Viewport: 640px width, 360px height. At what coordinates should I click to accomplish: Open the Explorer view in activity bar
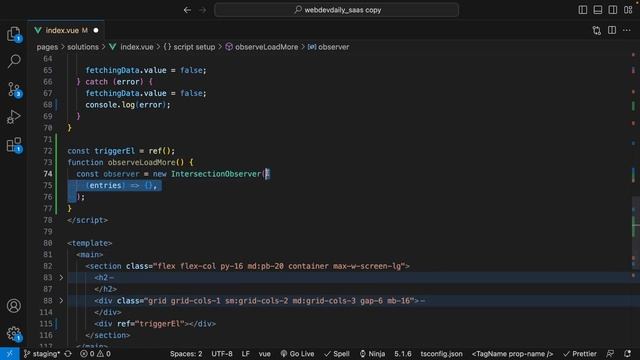tap(14, 33)
